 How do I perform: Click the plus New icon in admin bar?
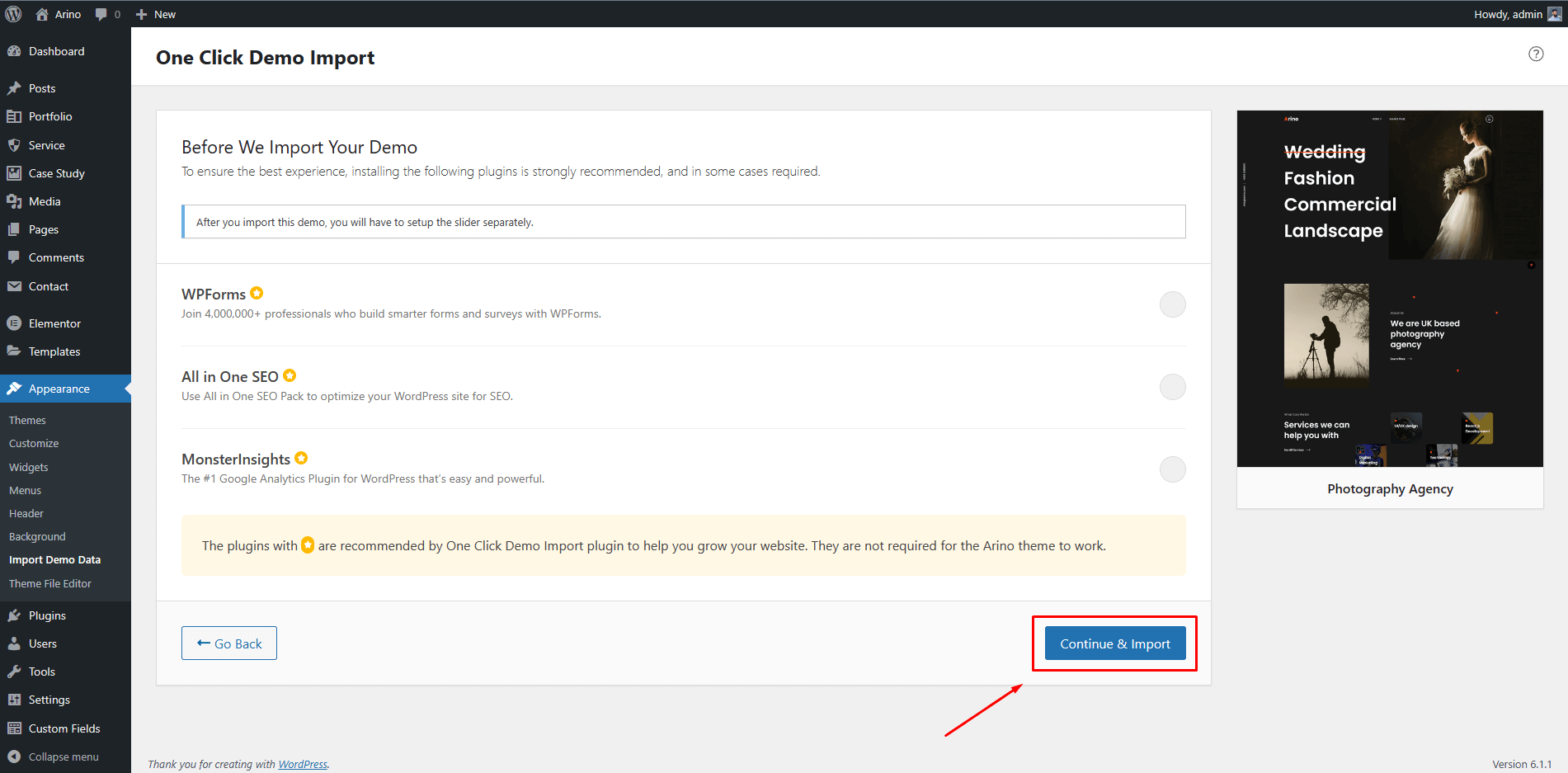click(x=141, y=14)
